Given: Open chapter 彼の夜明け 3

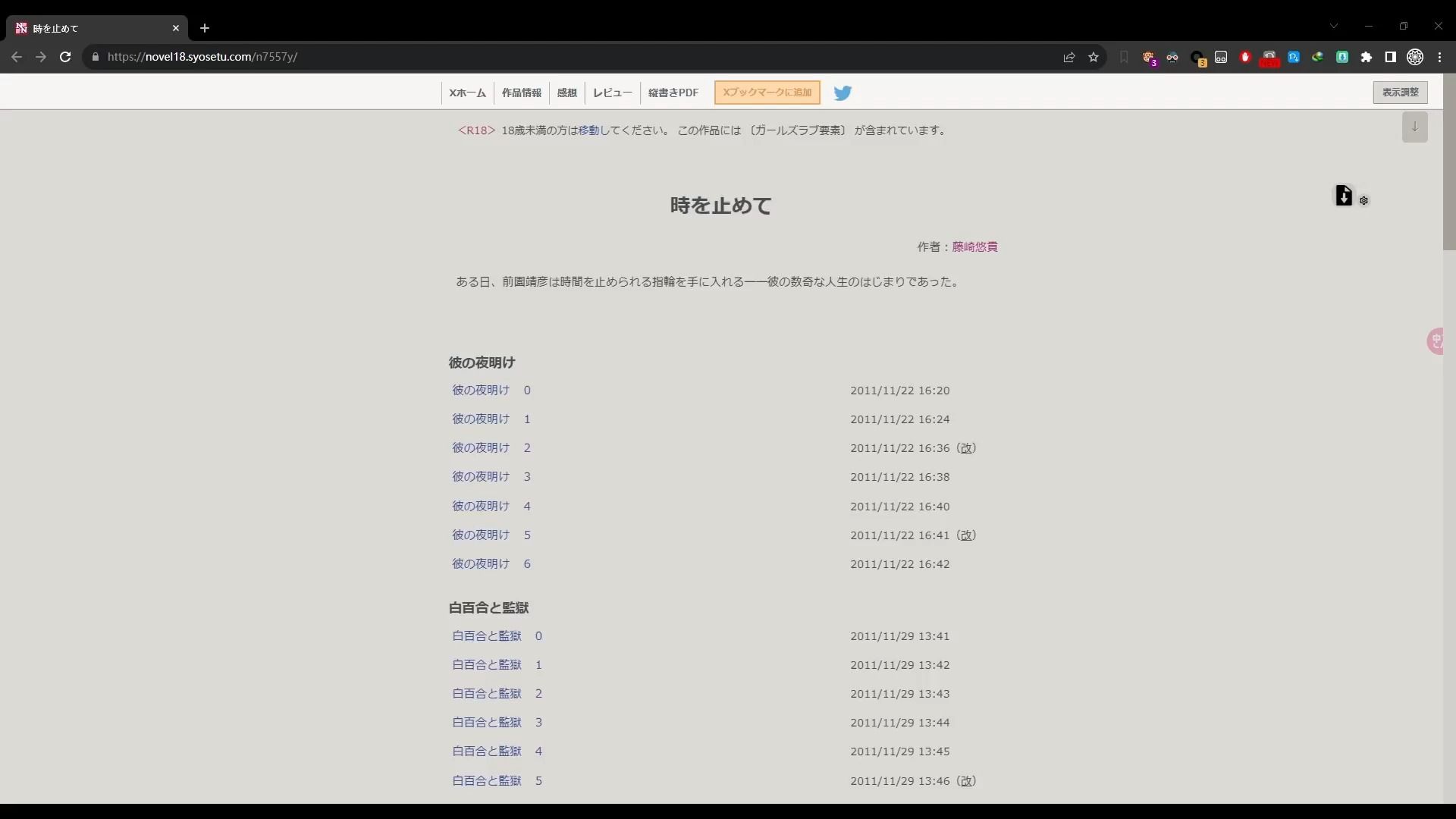Looking at the screenshot, I should [x=491, y=477].
